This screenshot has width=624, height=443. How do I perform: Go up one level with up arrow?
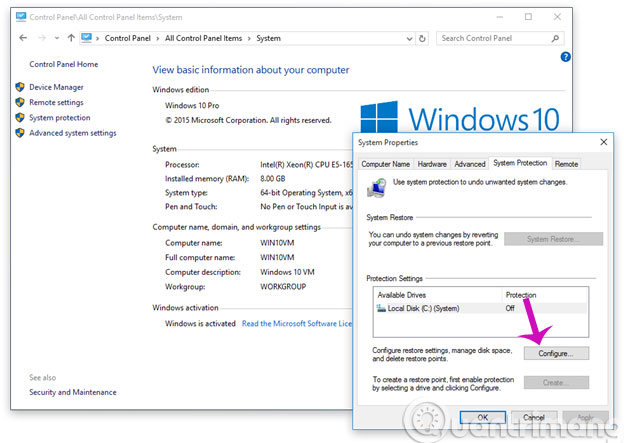pos(70,38)
